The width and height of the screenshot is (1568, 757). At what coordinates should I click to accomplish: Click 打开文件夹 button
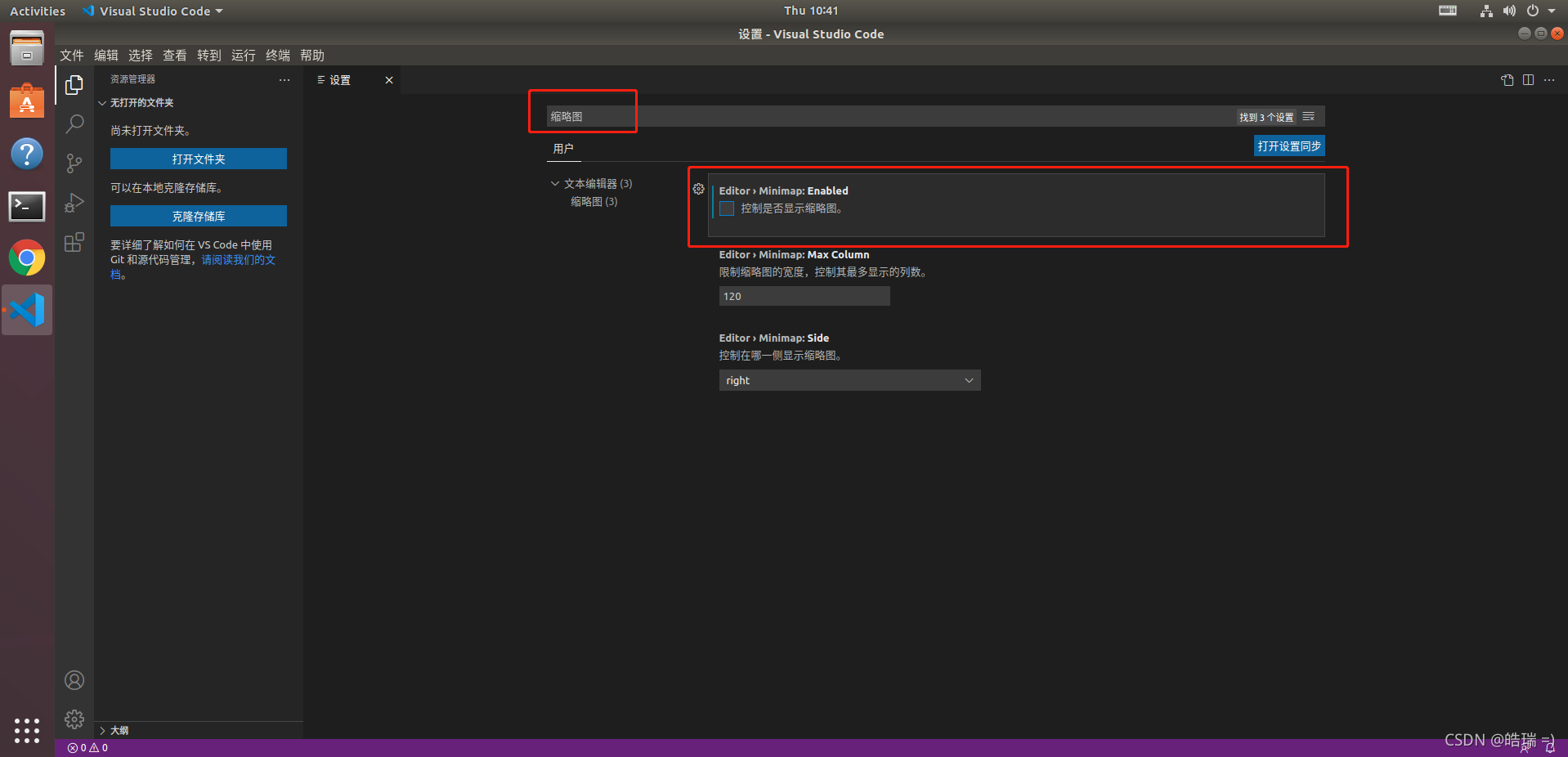click(x=199, y=159)
